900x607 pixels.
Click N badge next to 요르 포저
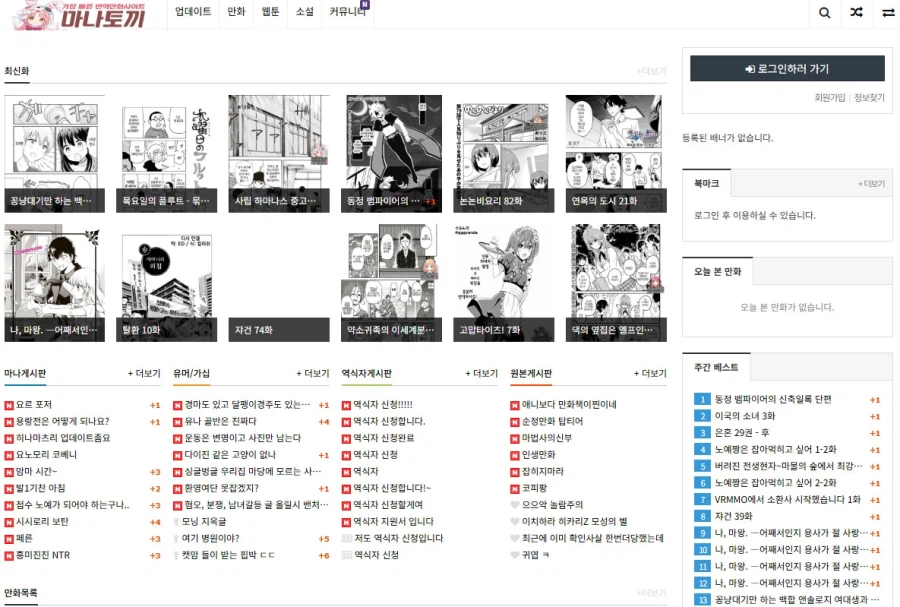click(9, 405)
